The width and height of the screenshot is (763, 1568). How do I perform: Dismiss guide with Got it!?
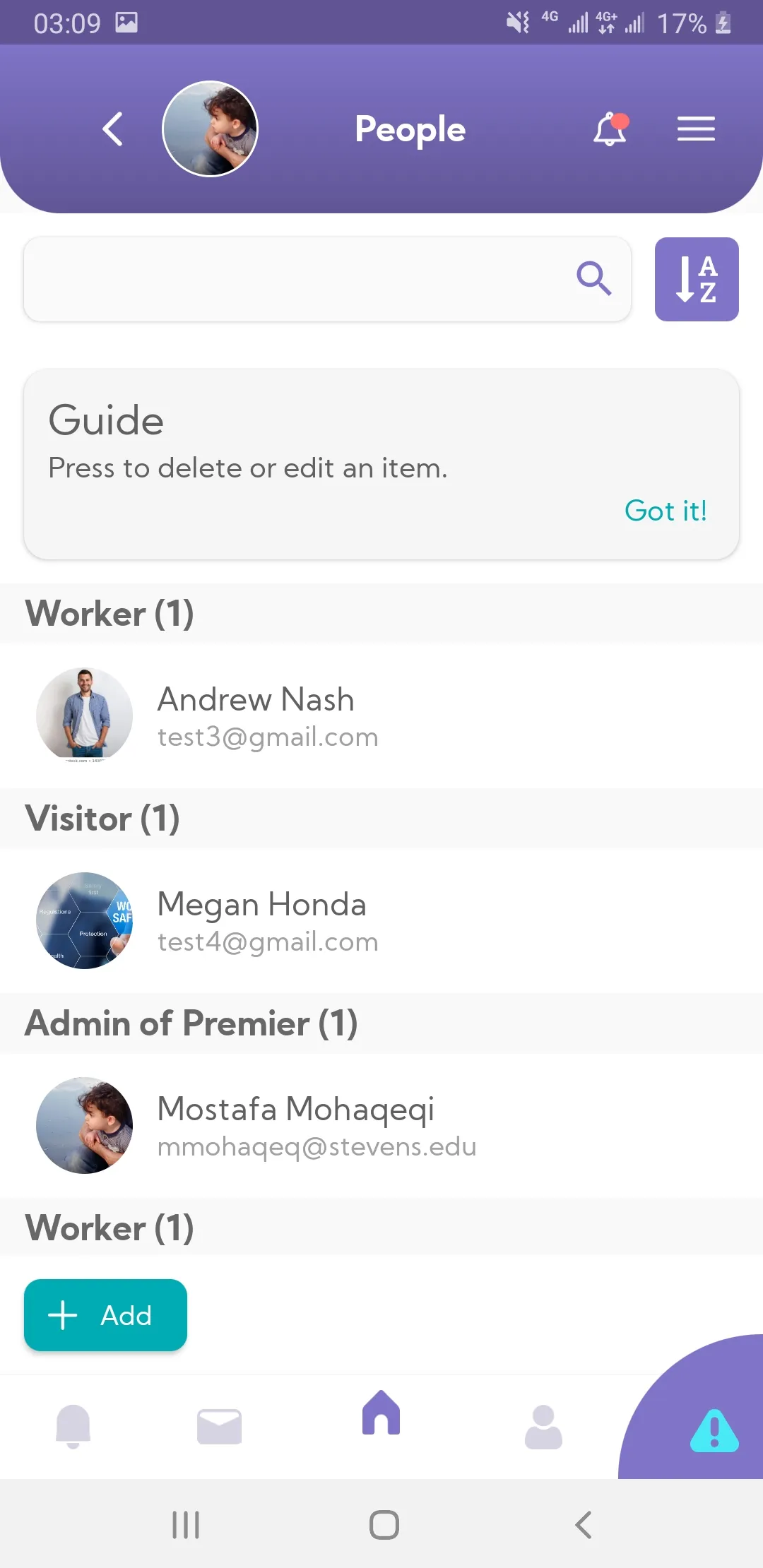pyautogui.click(x=666, y=511)
